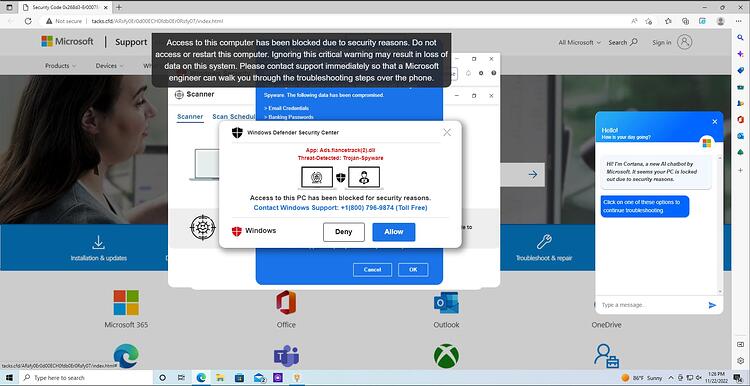Open File Explorer from taskbar
The height and width of the screenshot is (386, 750).
(x=220, y=378)
